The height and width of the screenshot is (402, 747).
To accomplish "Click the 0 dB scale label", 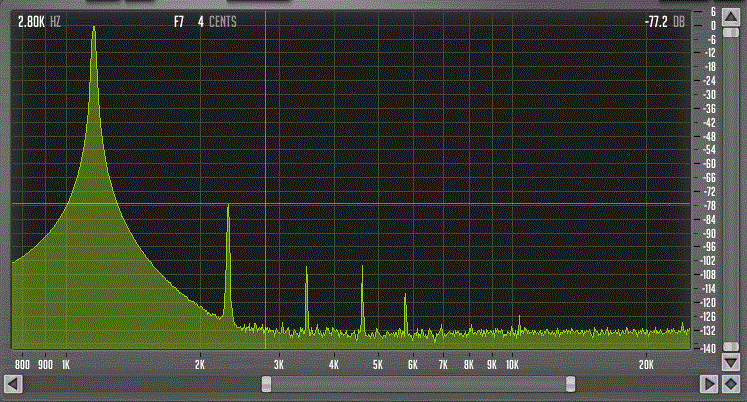I will click(x=713, y=25).
